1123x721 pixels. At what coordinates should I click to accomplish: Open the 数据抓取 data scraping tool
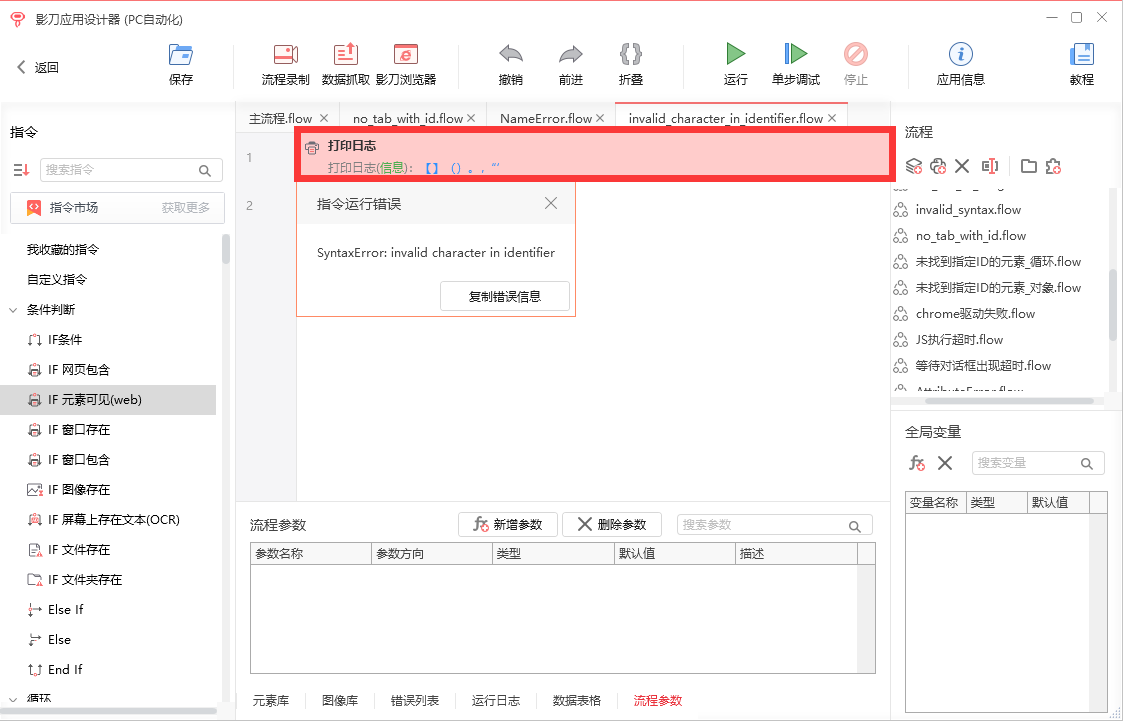(x=348, y=63)
